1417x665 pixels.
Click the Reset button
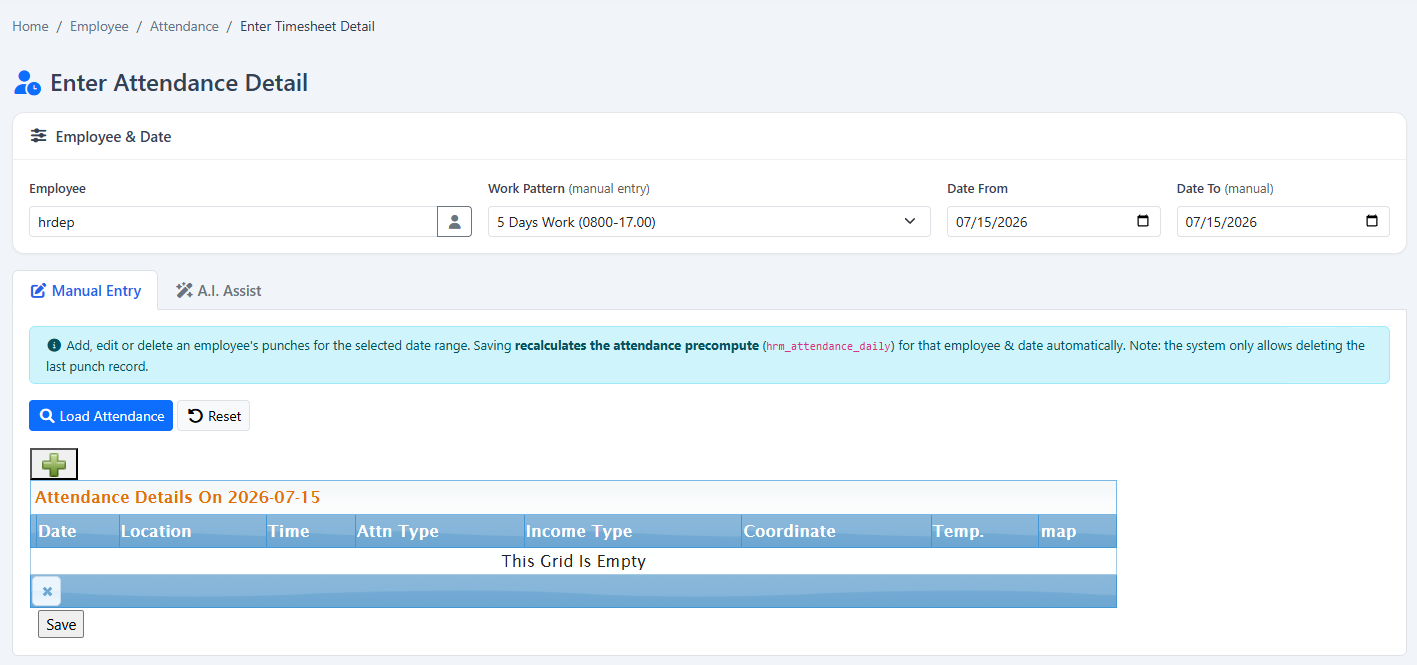(214, 416)
